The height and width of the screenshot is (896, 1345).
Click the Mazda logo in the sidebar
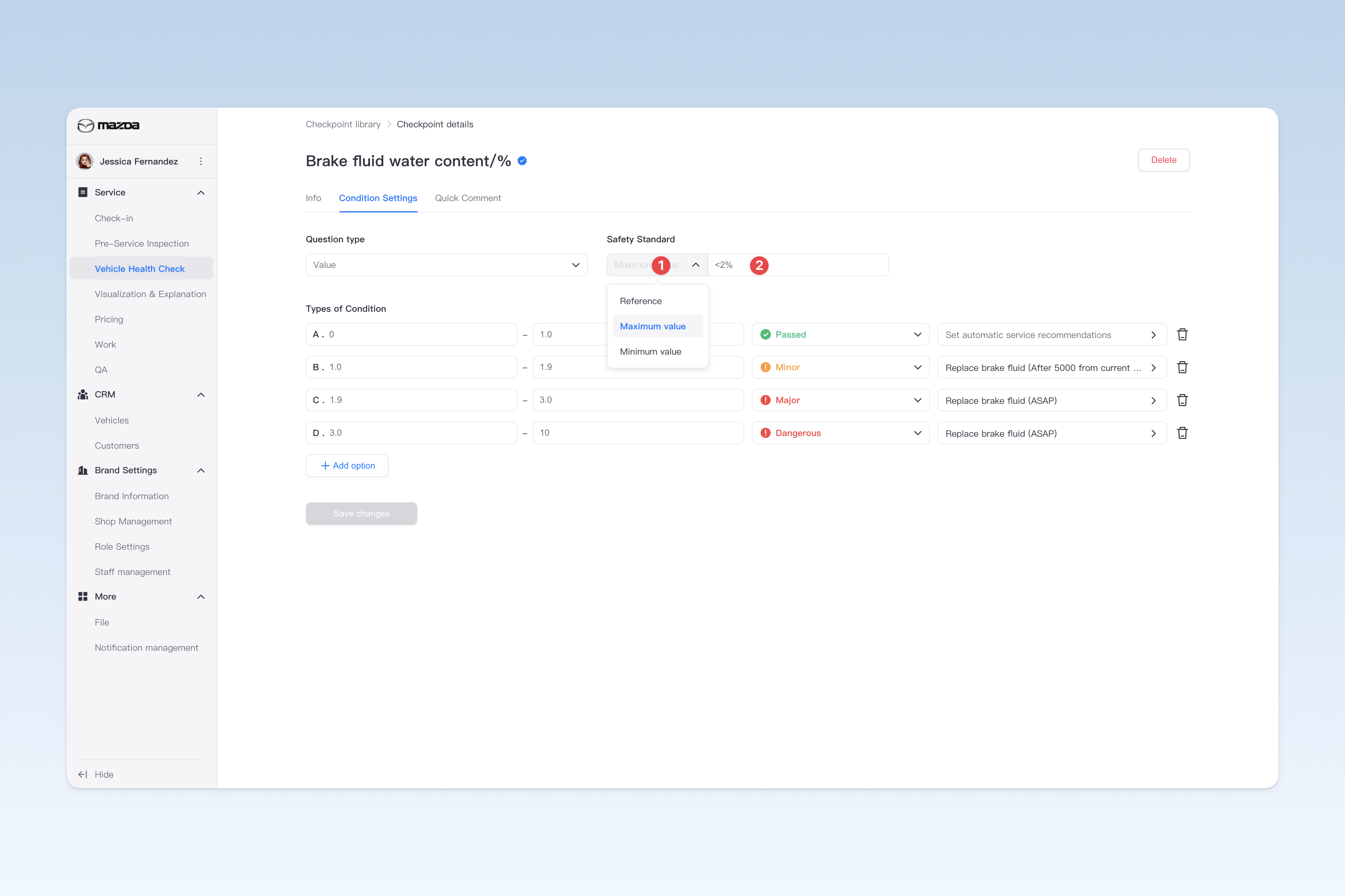109,125
